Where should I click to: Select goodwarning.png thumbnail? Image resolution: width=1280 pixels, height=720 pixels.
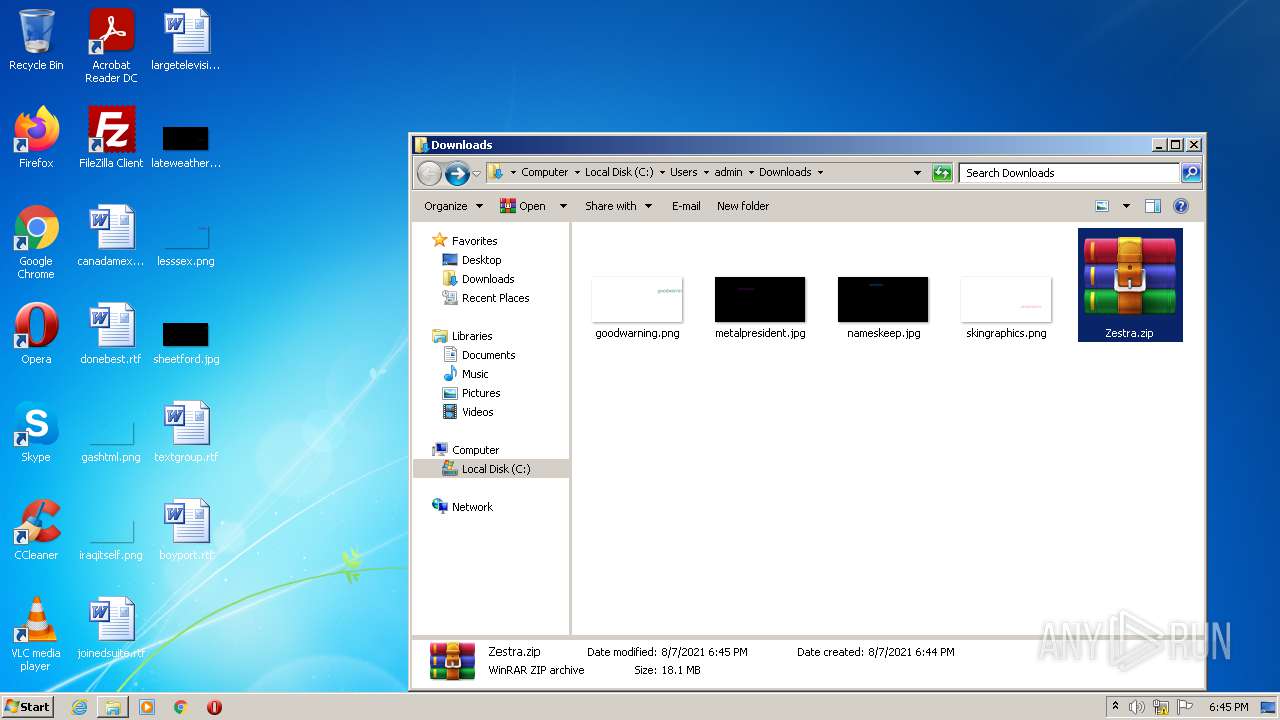pyautogui.click(x=637, y=308)
